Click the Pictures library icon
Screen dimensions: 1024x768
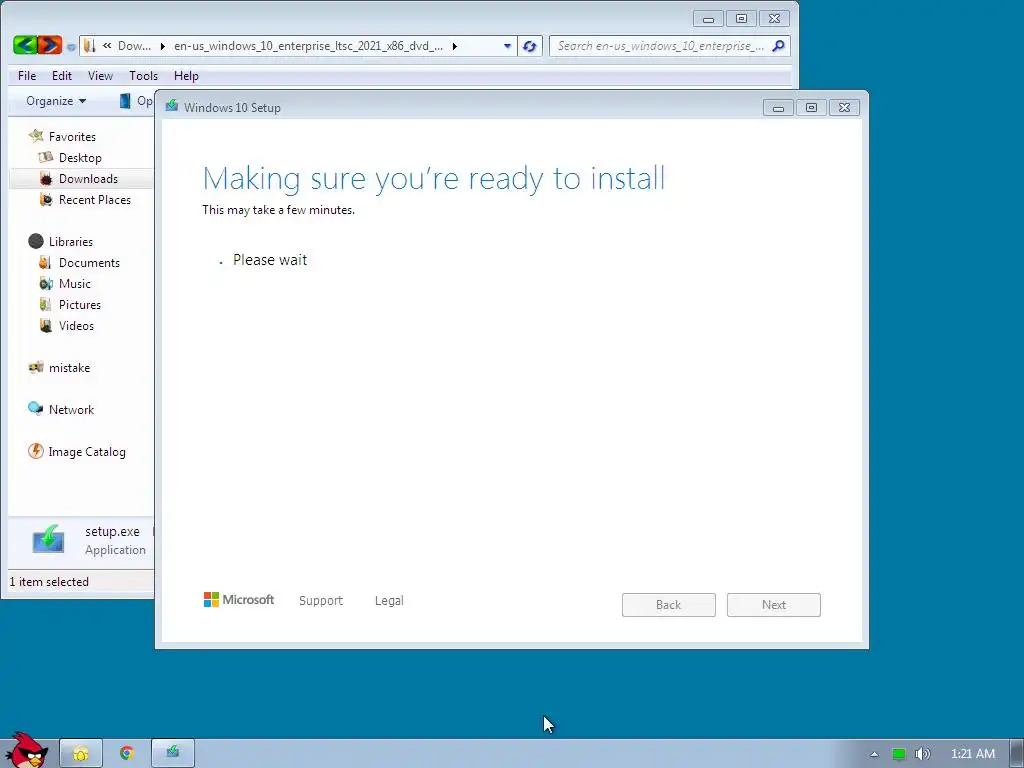point(45,304)
